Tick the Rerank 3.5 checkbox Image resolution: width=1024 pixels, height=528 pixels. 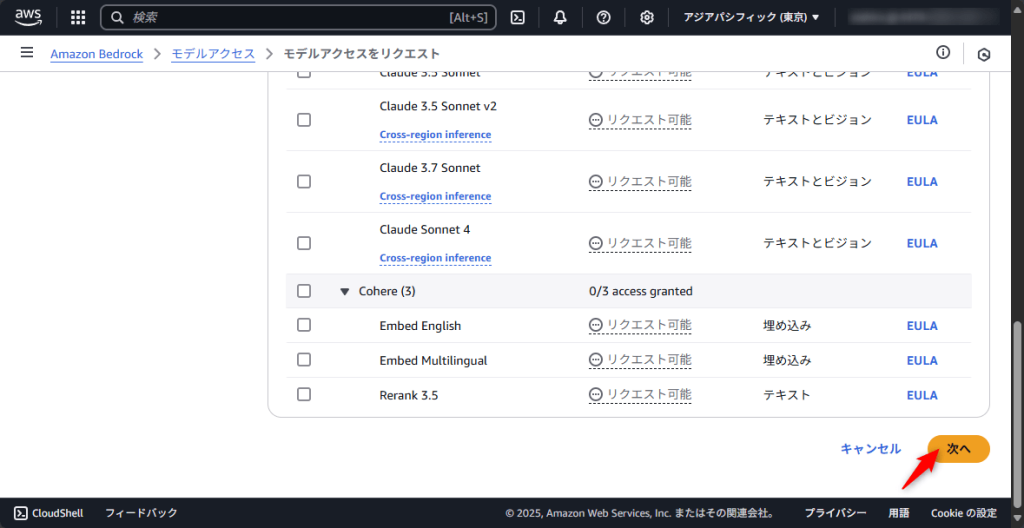(x=304, y=395)
